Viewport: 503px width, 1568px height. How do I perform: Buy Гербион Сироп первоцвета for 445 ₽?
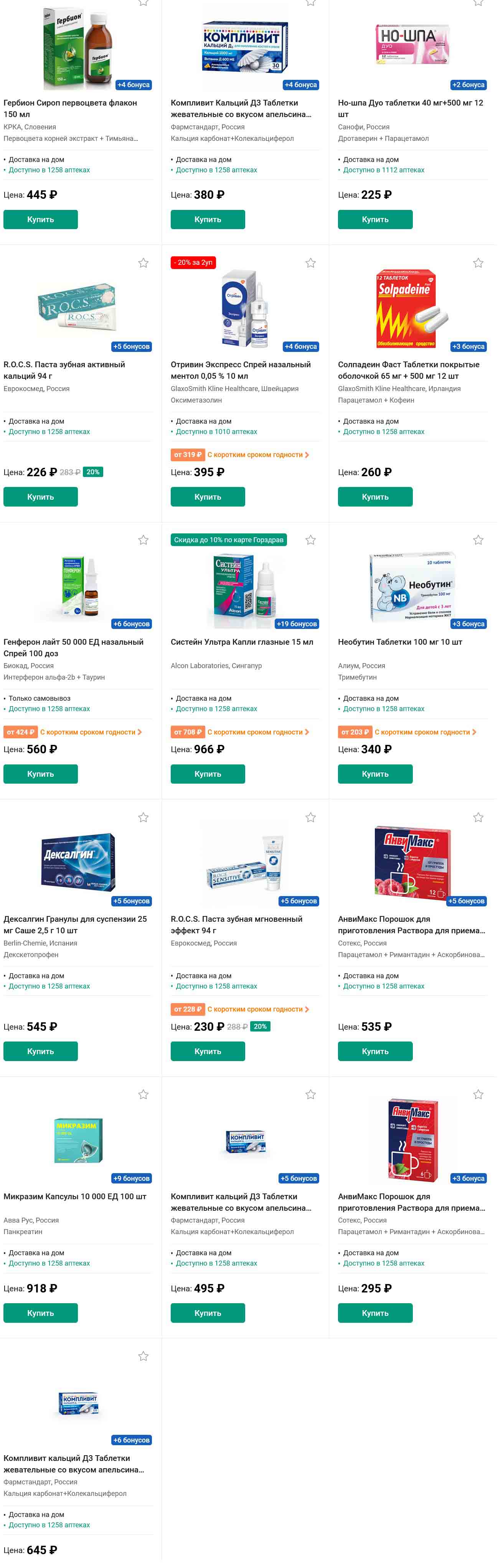41,220
